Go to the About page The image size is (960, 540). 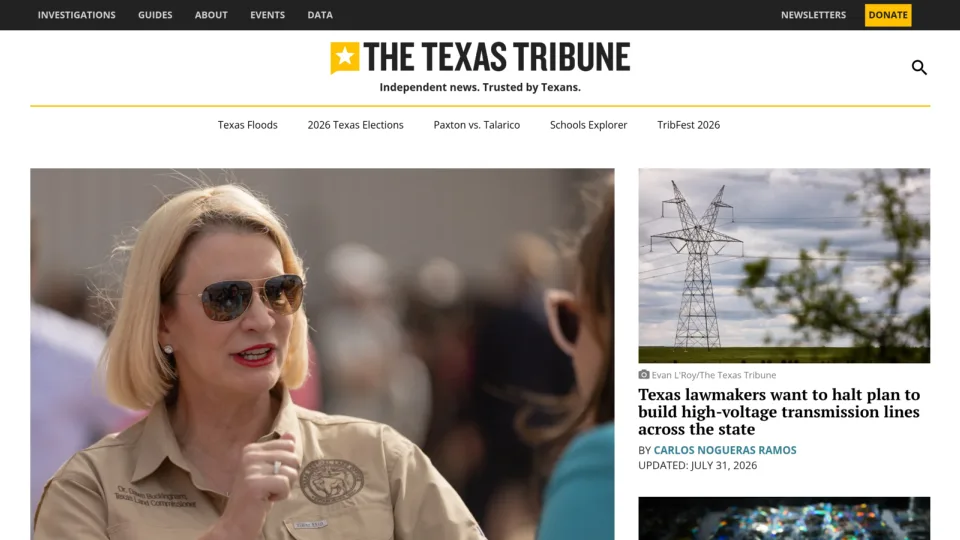[x=211, y=15]
